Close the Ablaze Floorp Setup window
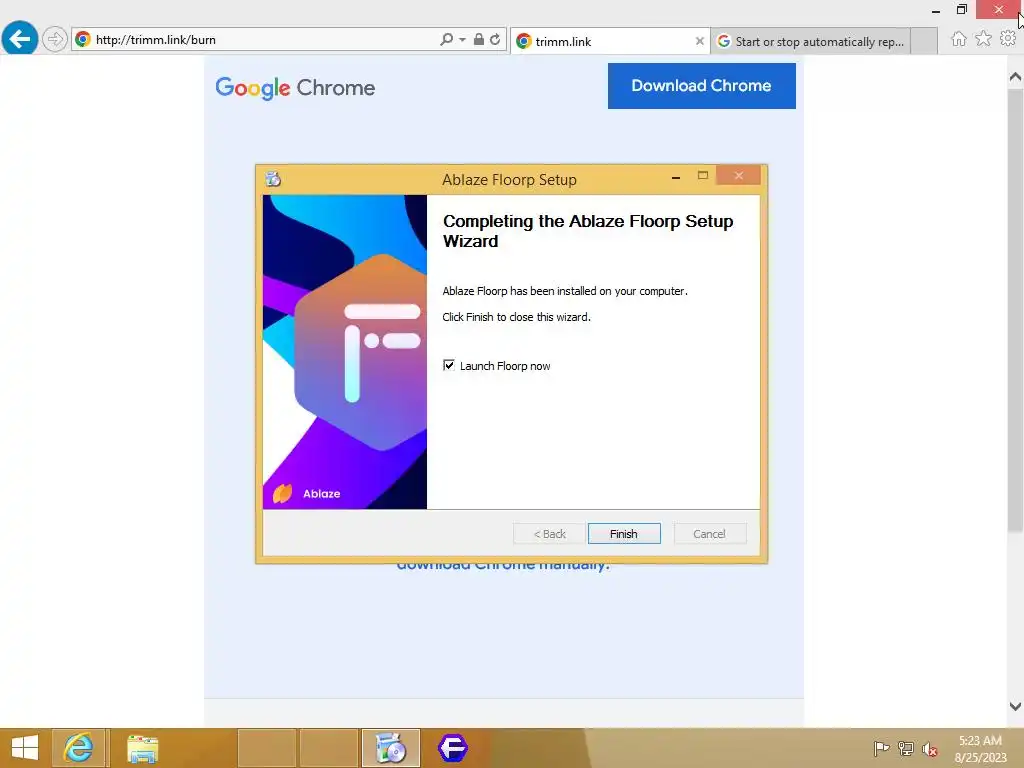Screen dimensions: 1024x768 click(739, 175)
